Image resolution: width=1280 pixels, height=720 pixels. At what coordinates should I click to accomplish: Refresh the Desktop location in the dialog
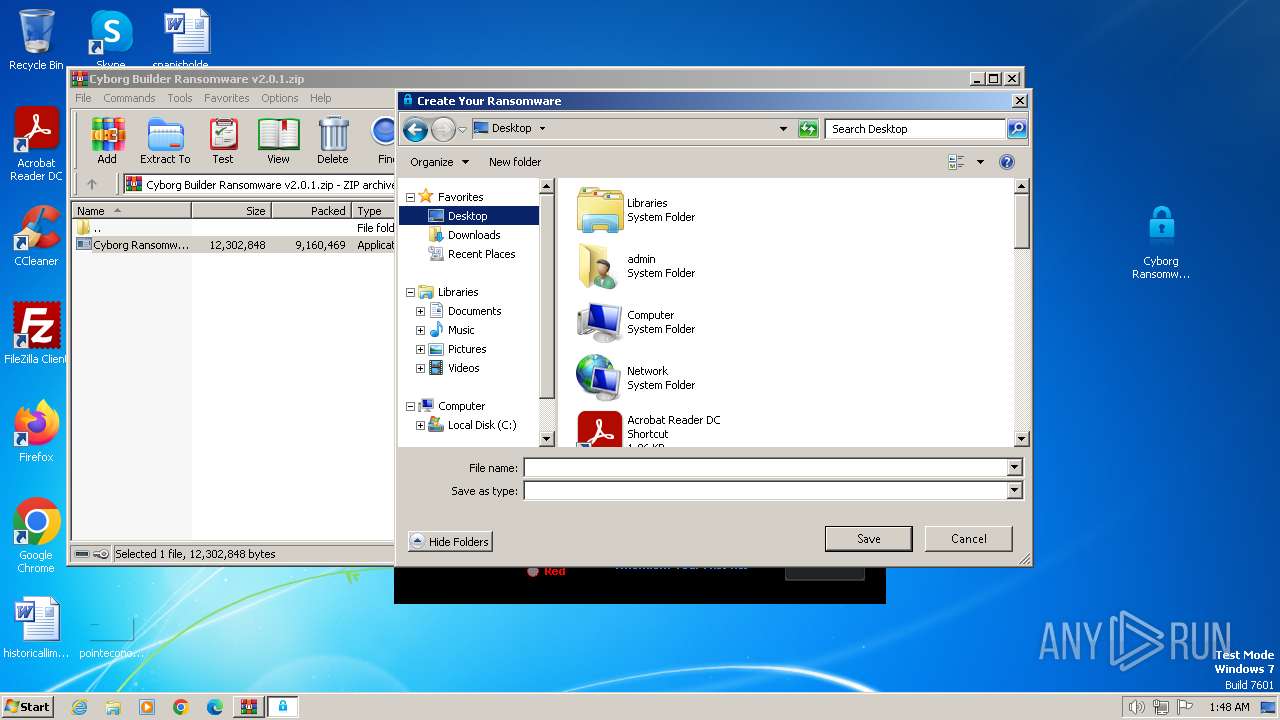pyautogui.click(x=808, y=128)
